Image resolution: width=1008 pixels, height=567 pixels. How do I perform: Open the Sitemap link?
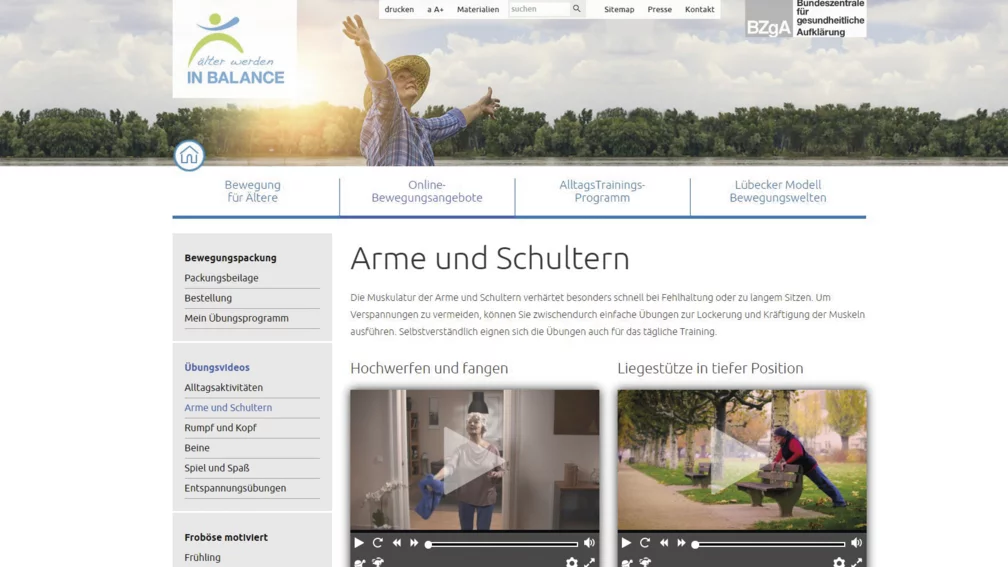pyautogui.click(x=619, y=9)
